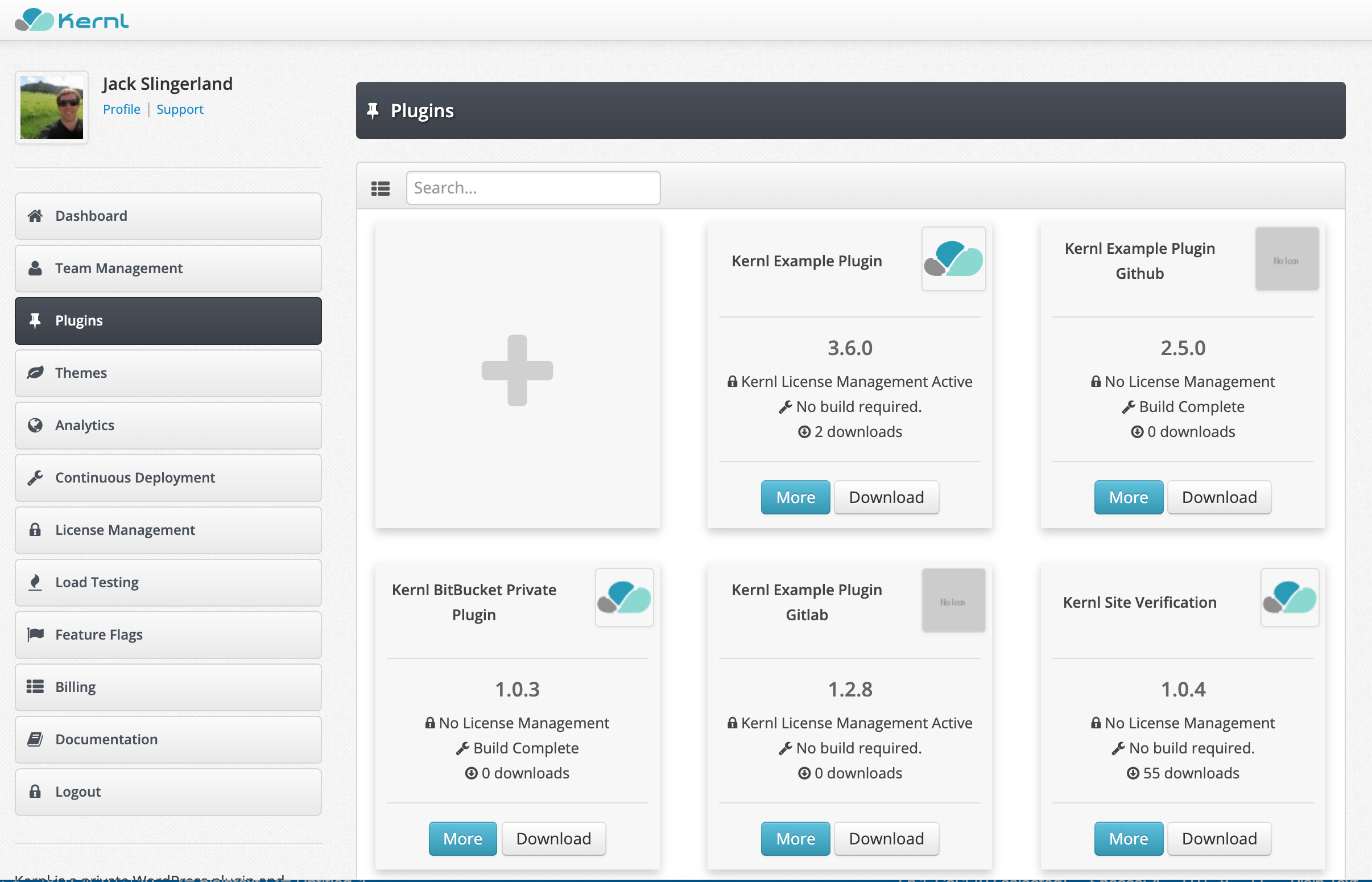Click Kernl Example Plugin cloud icon
Image resolution: width=1372 pixels, height=882 pixels.
click(953, 259)
